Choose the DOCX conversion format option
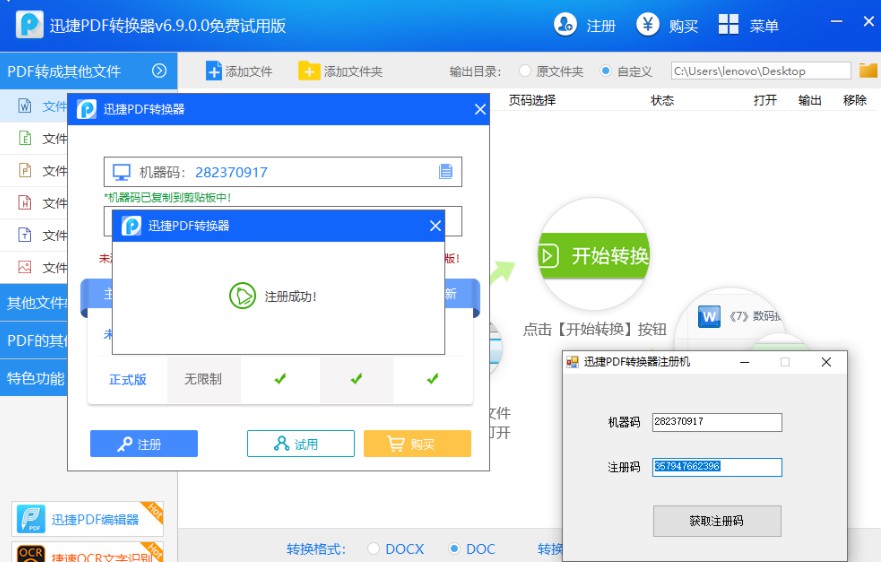 click(x=374, y=549)
